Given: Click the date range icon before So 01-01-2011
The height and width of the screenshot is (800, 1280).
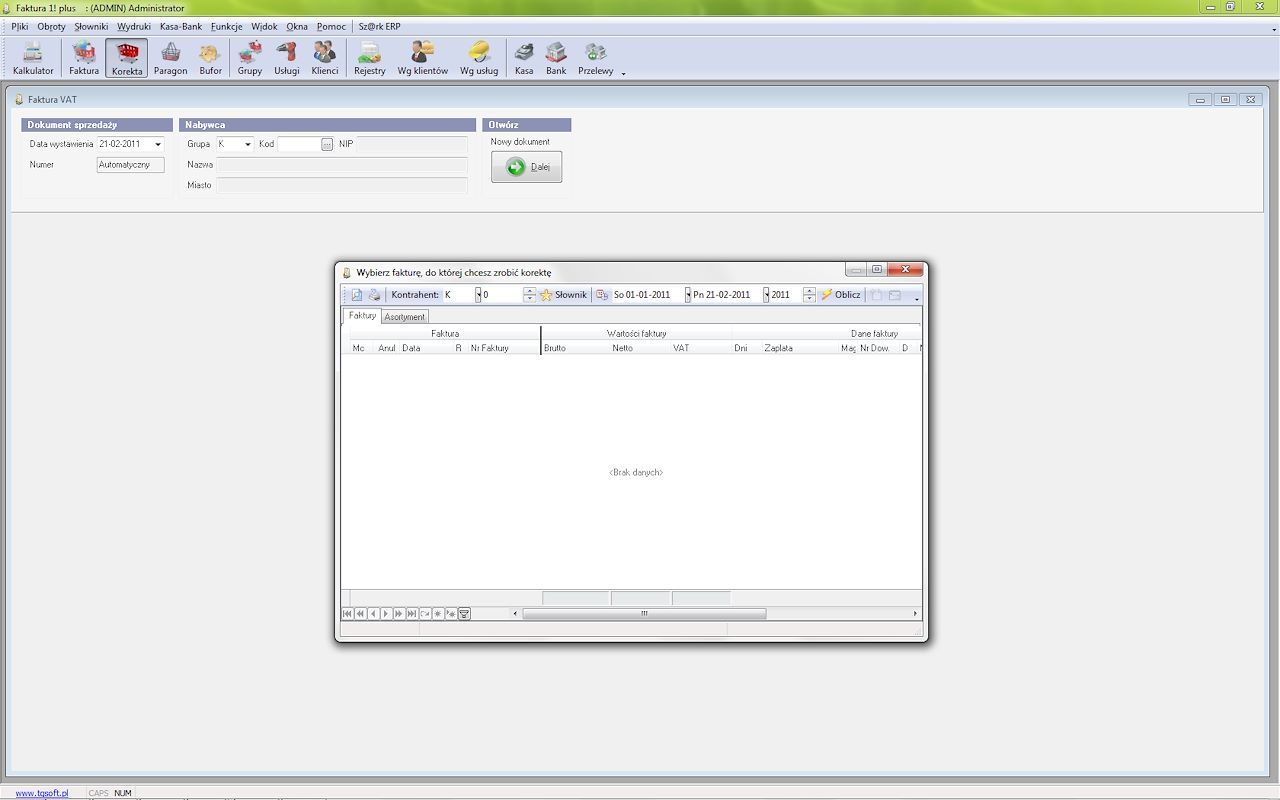Looking at the screenshot, I should [x=602, y=295].
